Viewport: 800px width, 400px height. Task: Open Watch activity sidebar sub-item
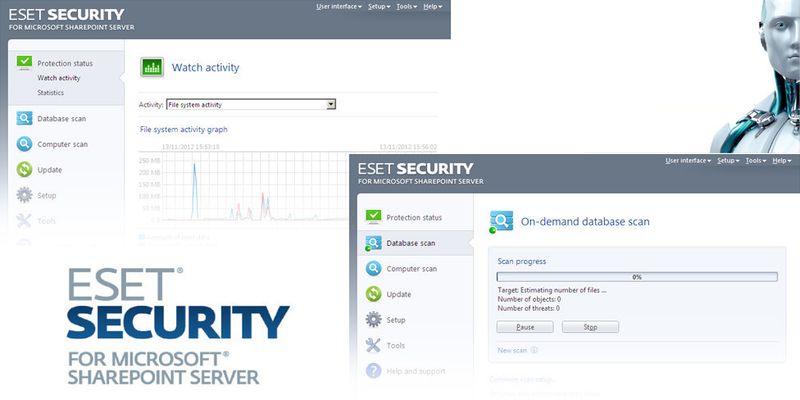pos(59,78)
